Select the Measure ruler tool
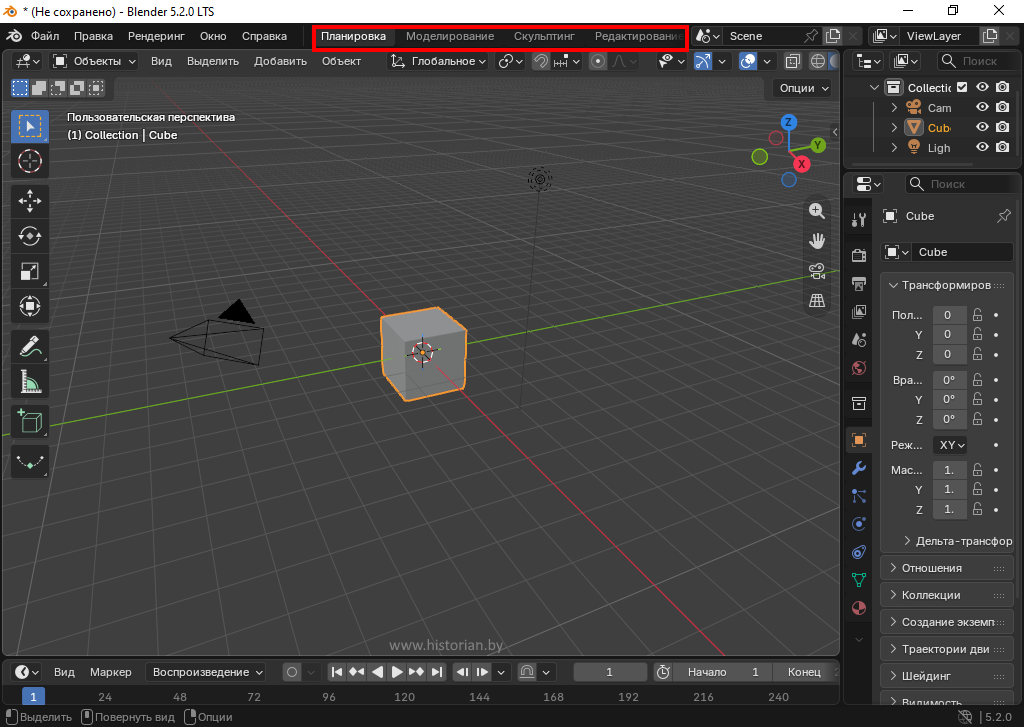 click(29, 381)
